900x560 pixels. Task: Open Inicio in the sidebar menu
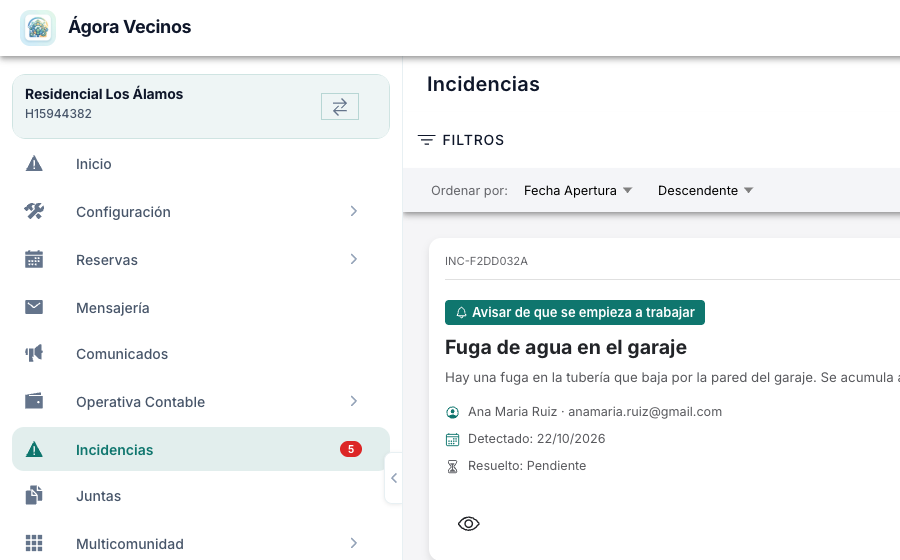[201, 164]
